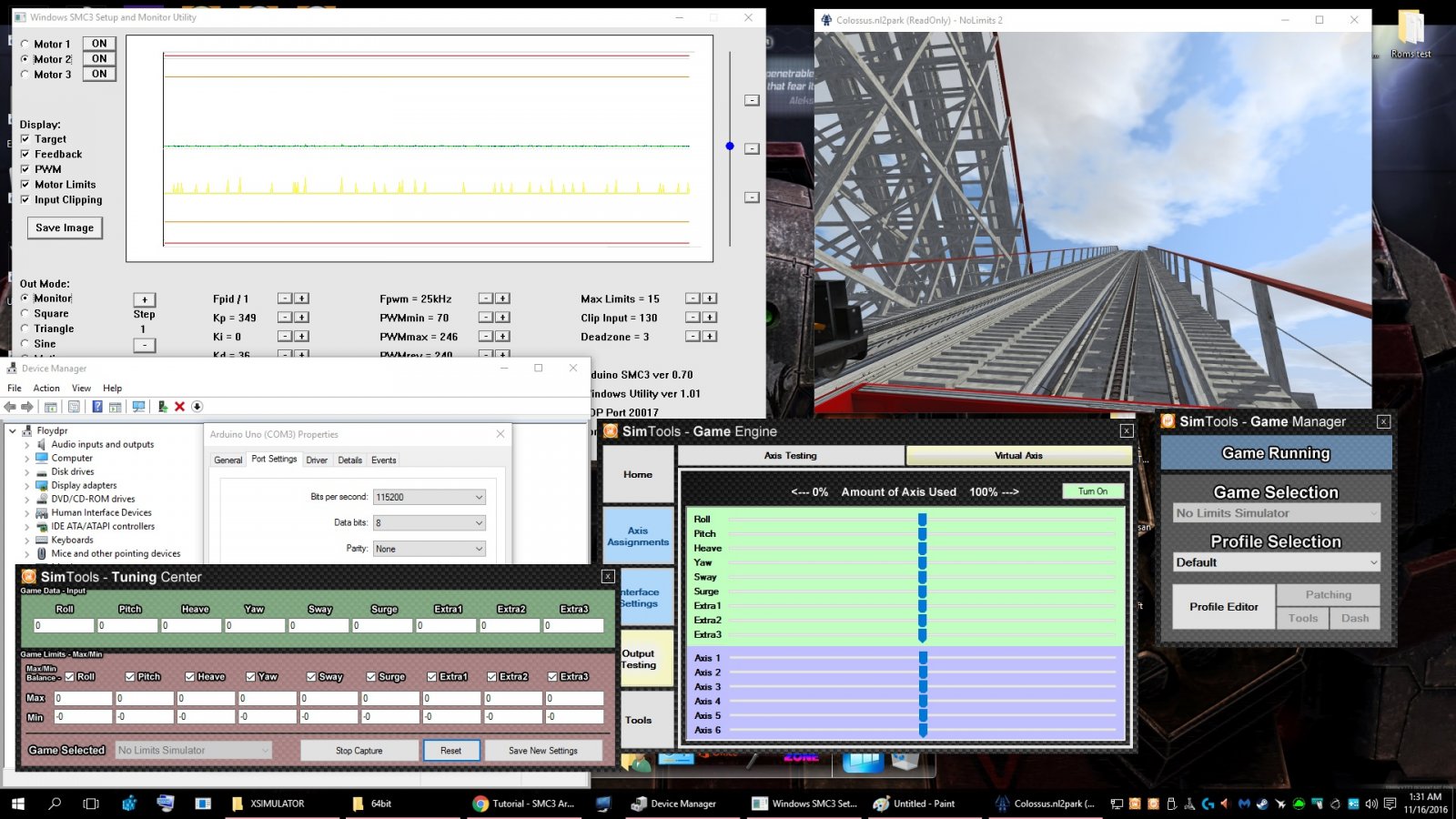Click the Reset button in Tuning Center
This screenshot has height=819, width=1456.
click(451, 751)
